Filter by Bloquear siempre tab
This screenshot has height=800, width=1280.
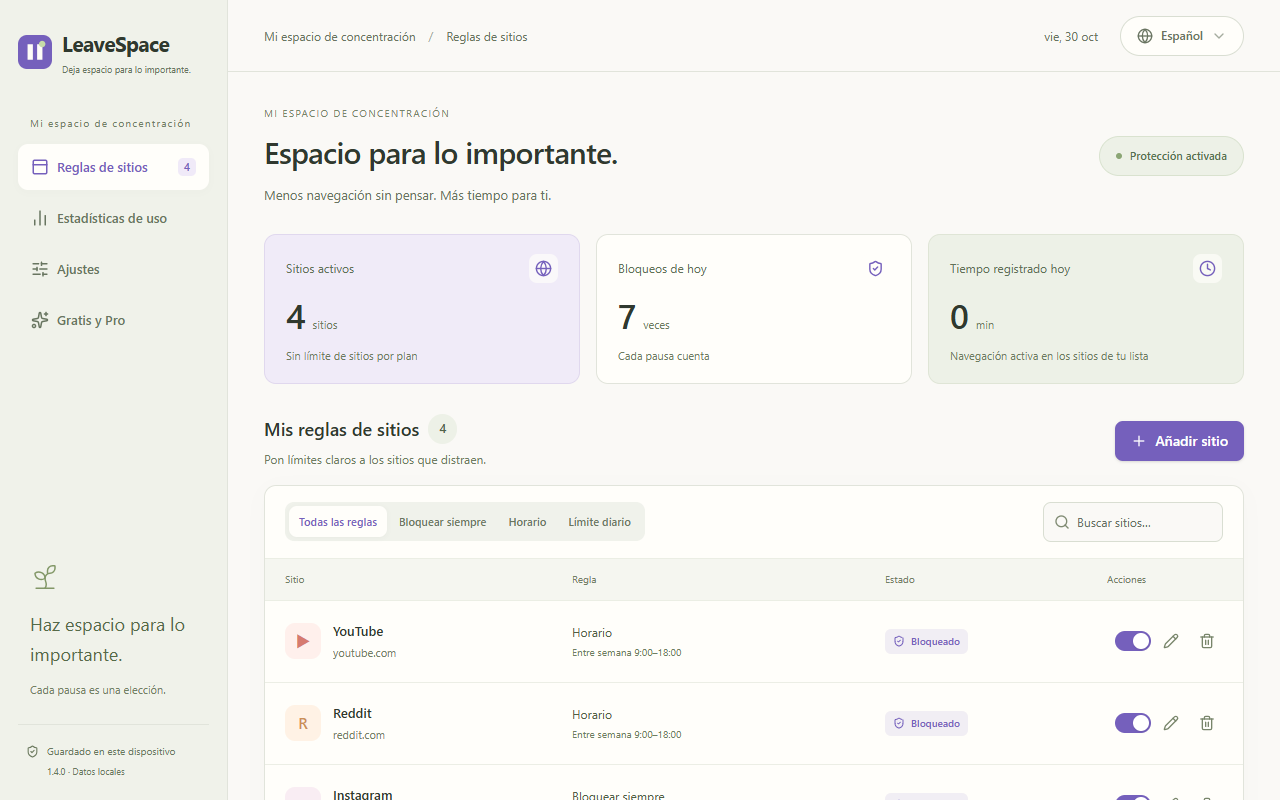[x=443, y=522]
